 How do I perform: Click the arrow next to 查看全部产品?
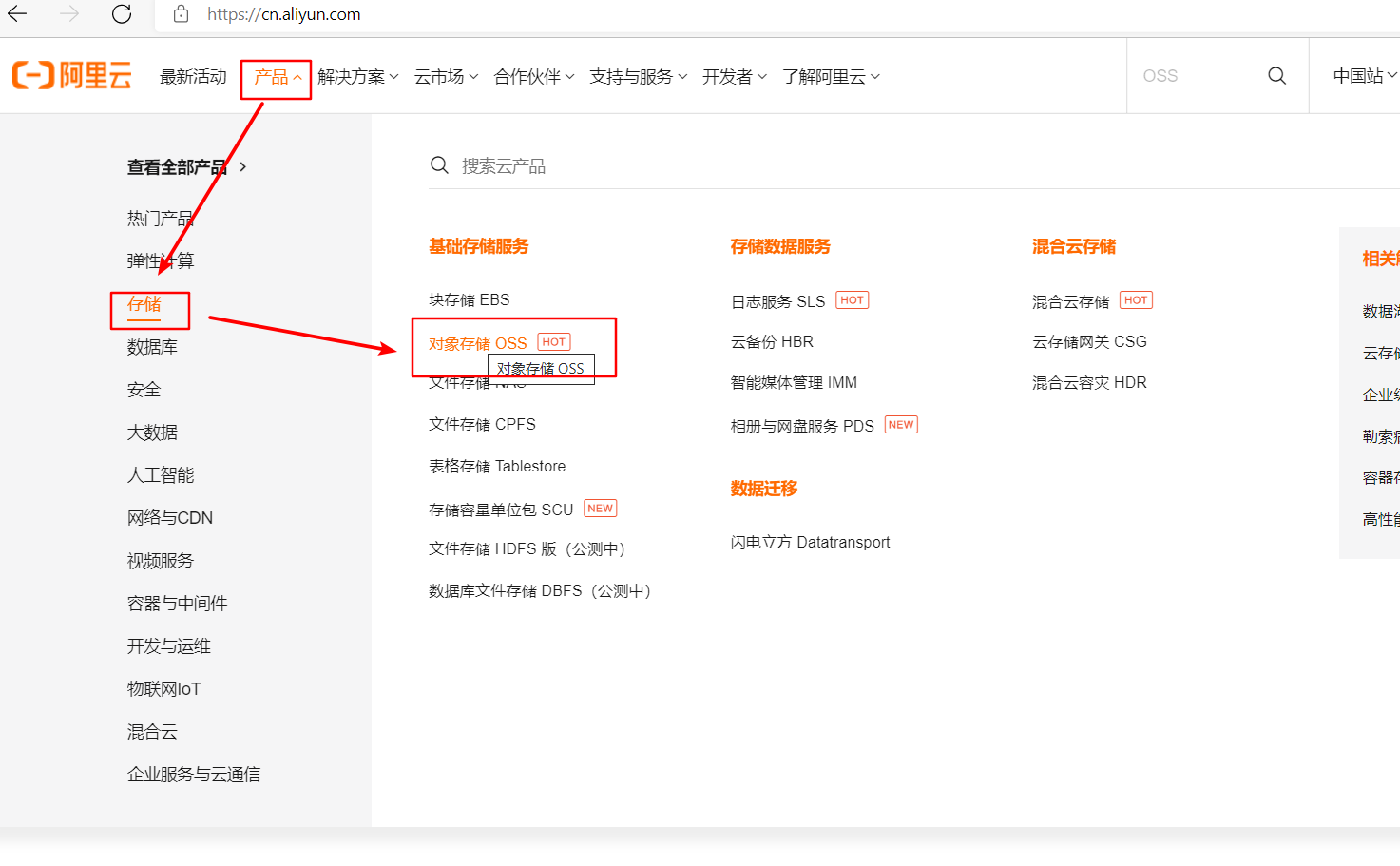pos(243,167)
